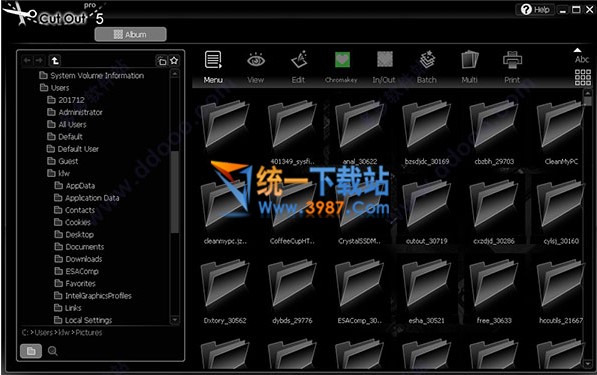597x375 pixels.
Task: Go up one folder level
Action: pos(55,61)
